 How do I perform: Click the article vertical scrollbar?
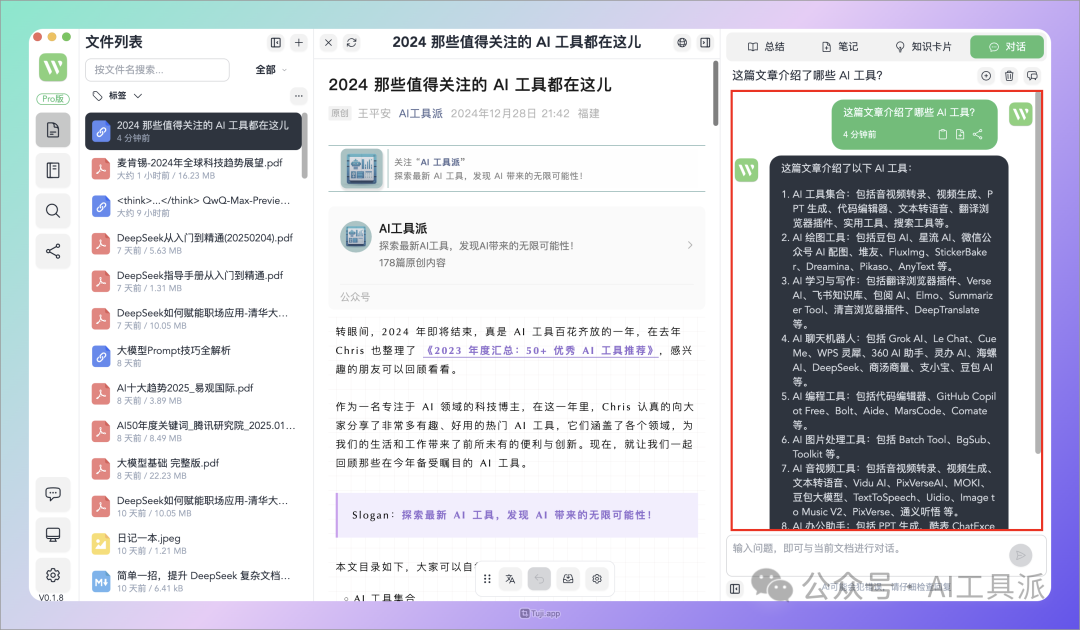715,93
